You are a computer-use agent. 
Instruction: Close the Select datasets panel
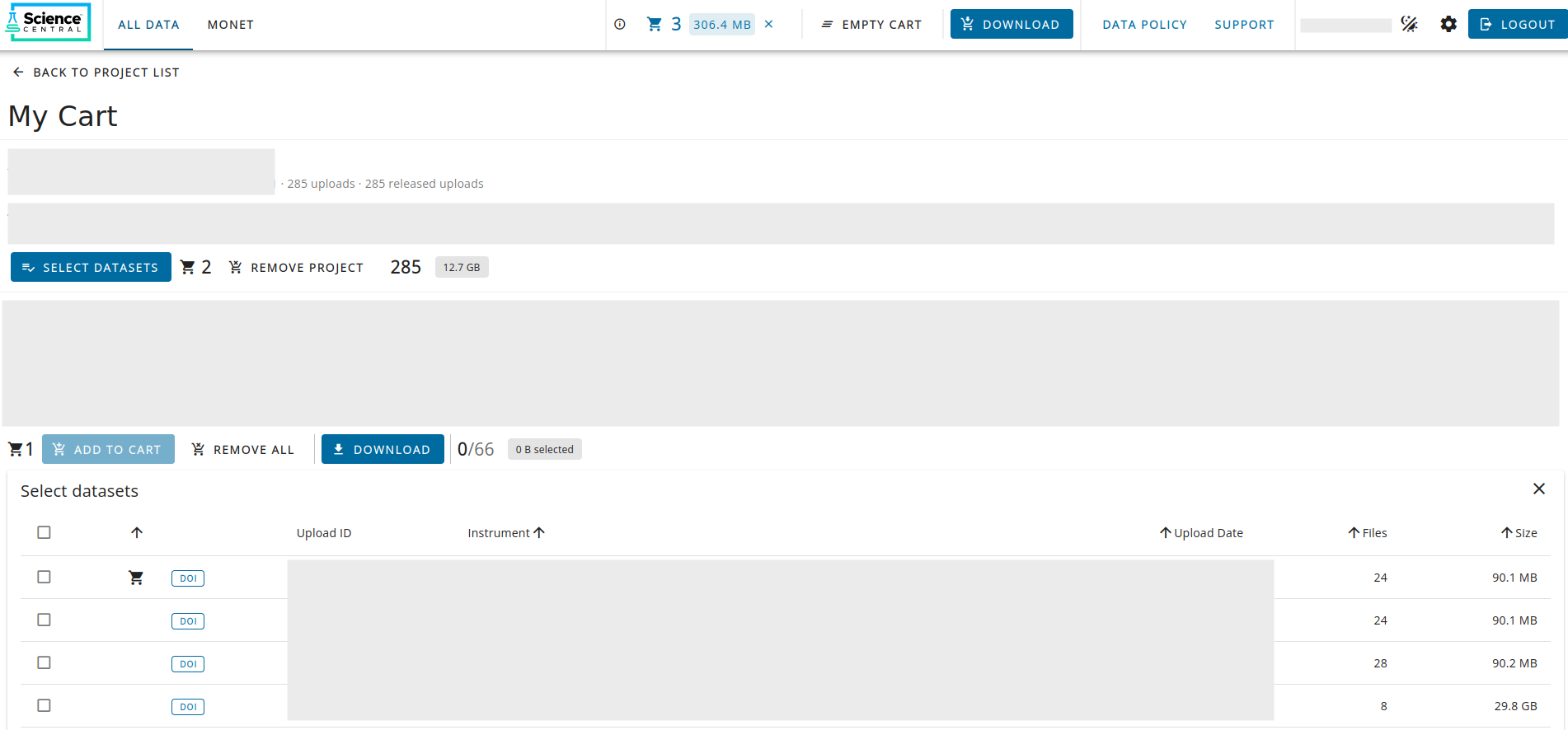pos(1538,489)
